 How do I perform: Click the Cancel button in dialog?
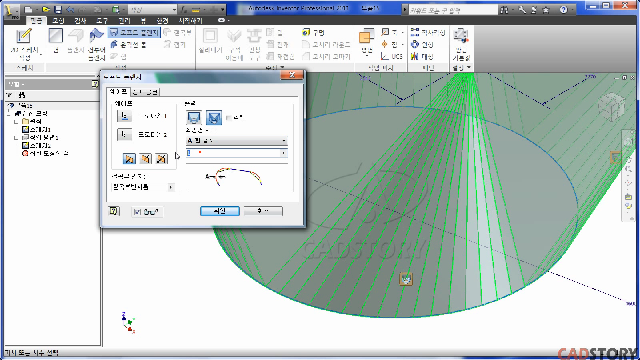click(263, 211)
